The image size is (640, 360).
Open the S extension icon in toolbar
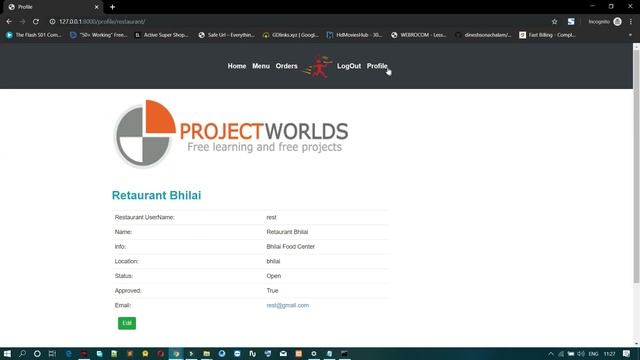(571, 22)
